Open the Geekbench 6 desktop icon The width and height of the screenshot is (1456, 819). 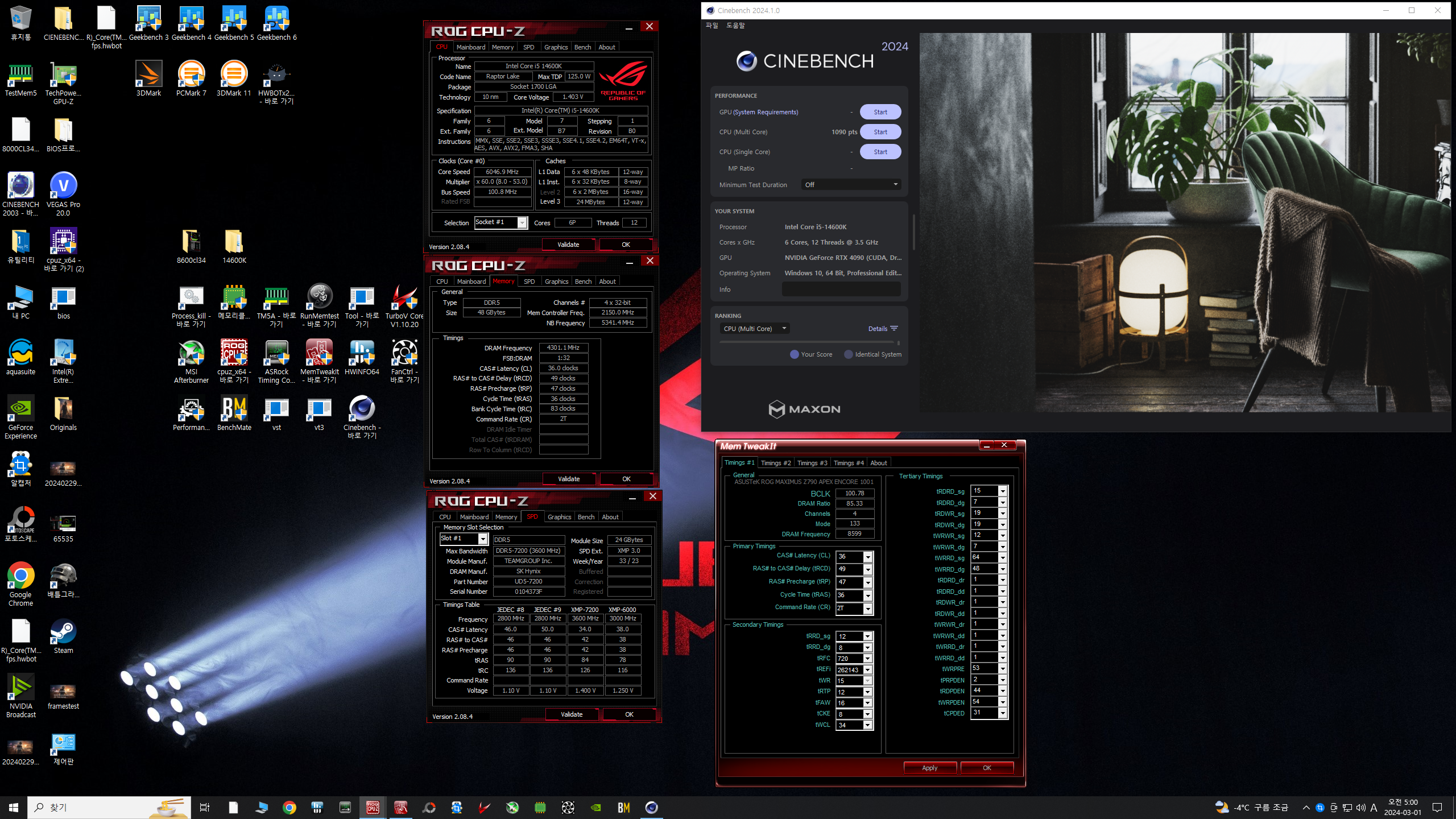[277, 23]
